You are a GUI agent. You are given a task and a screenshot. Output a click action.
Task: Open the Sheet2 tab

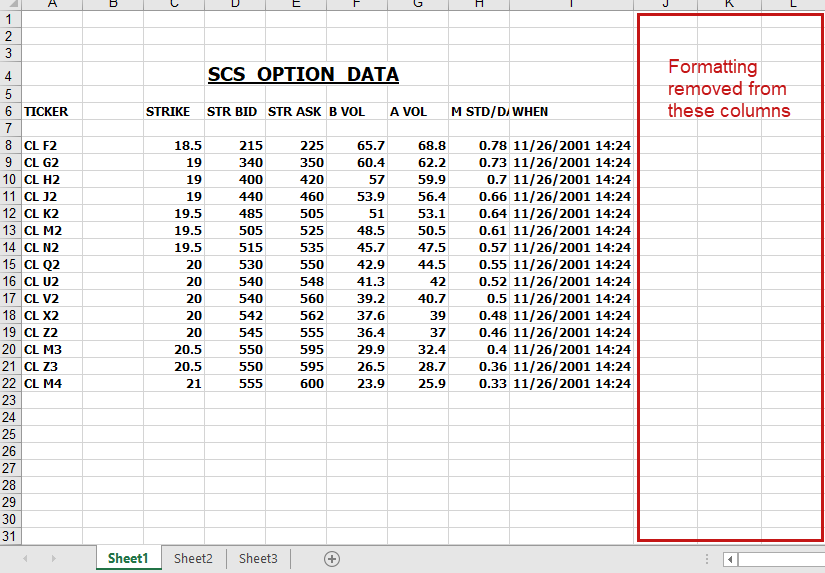pos(193,558)
